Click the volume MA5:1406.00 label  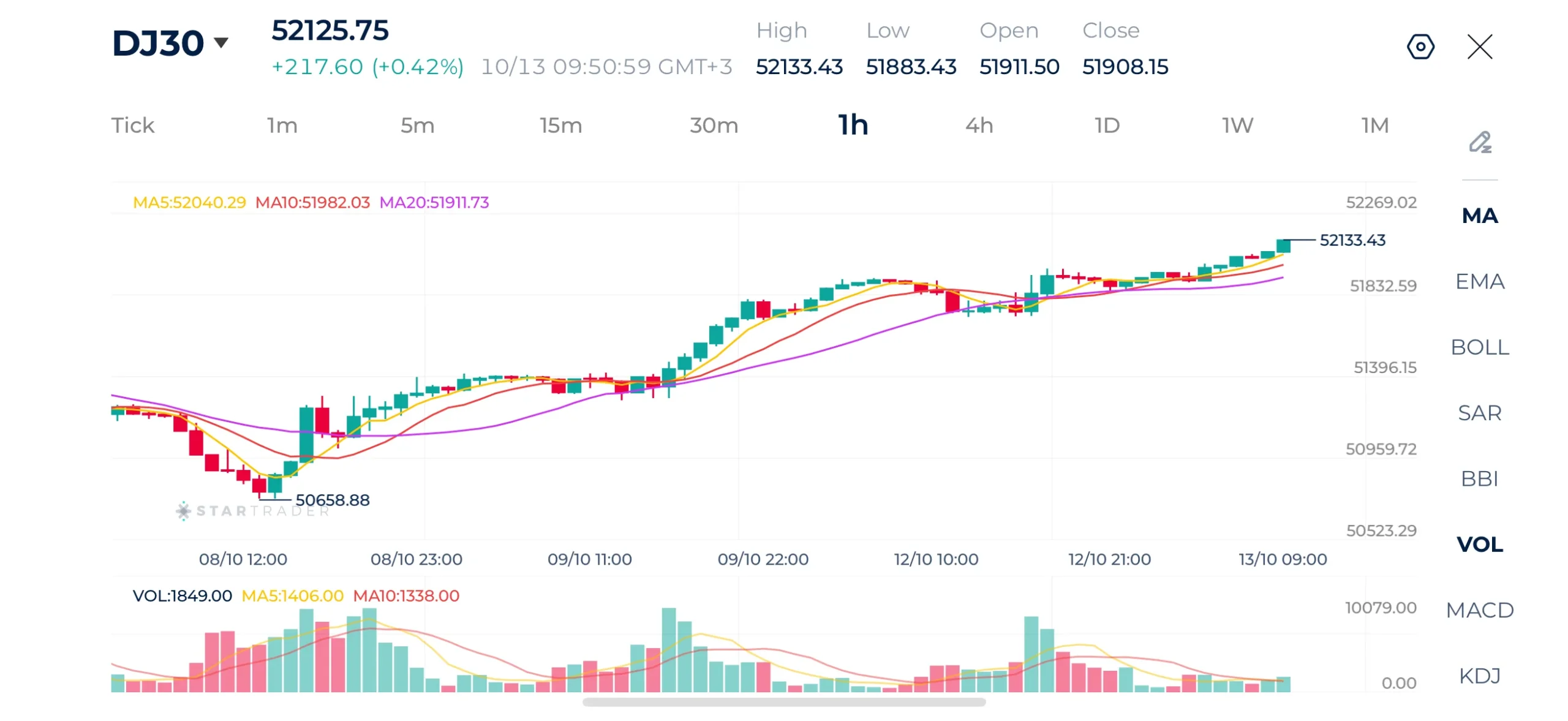click(292, 595)
